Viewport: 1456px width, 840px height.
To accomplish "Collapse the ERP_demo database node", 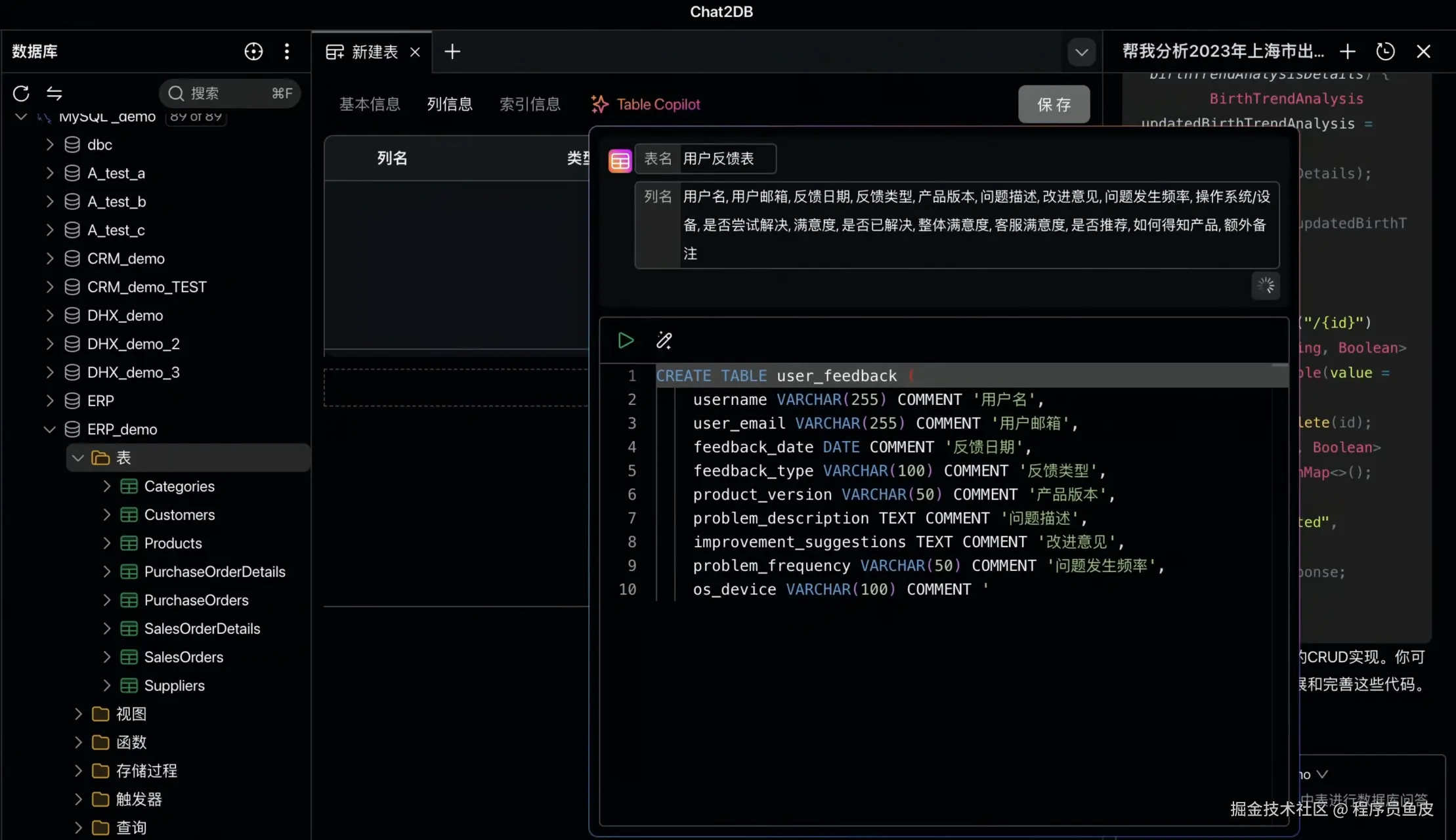I will tap(49, 429).
